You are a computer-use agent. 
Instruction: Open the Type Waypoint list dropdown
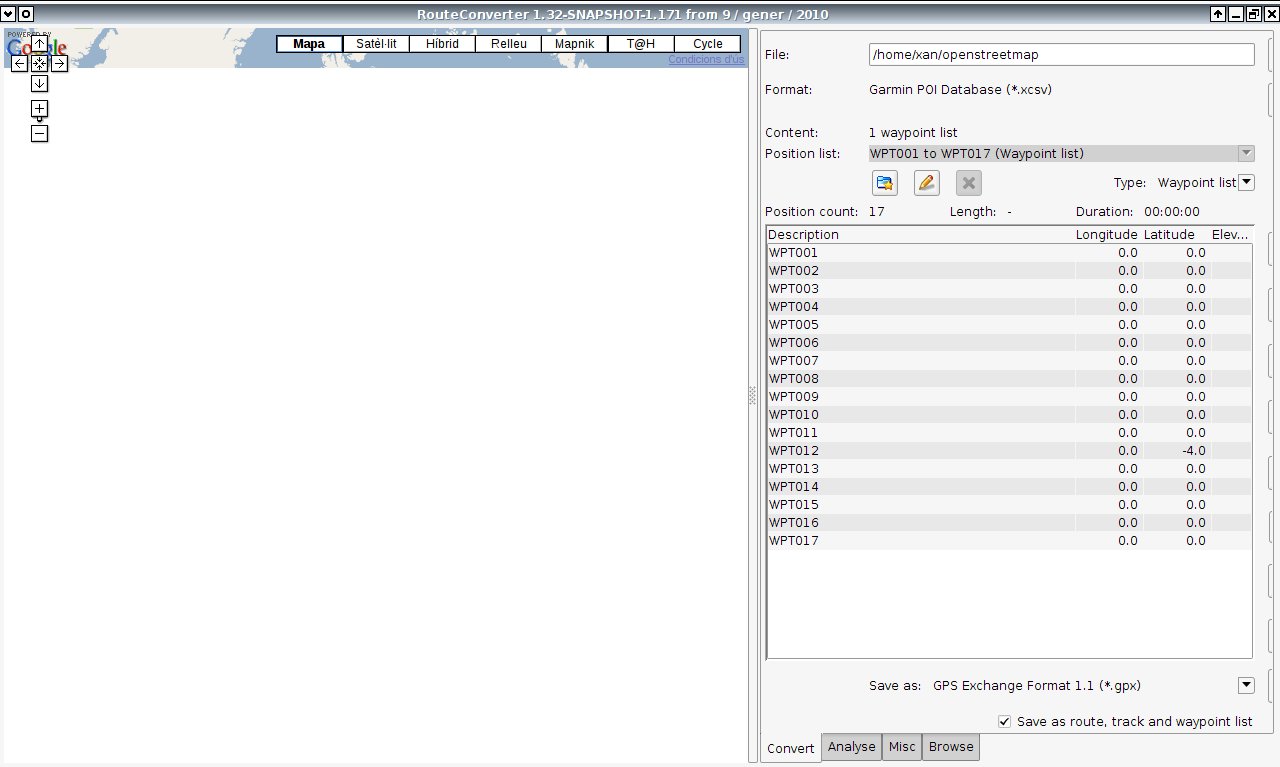click(1246, 182)
